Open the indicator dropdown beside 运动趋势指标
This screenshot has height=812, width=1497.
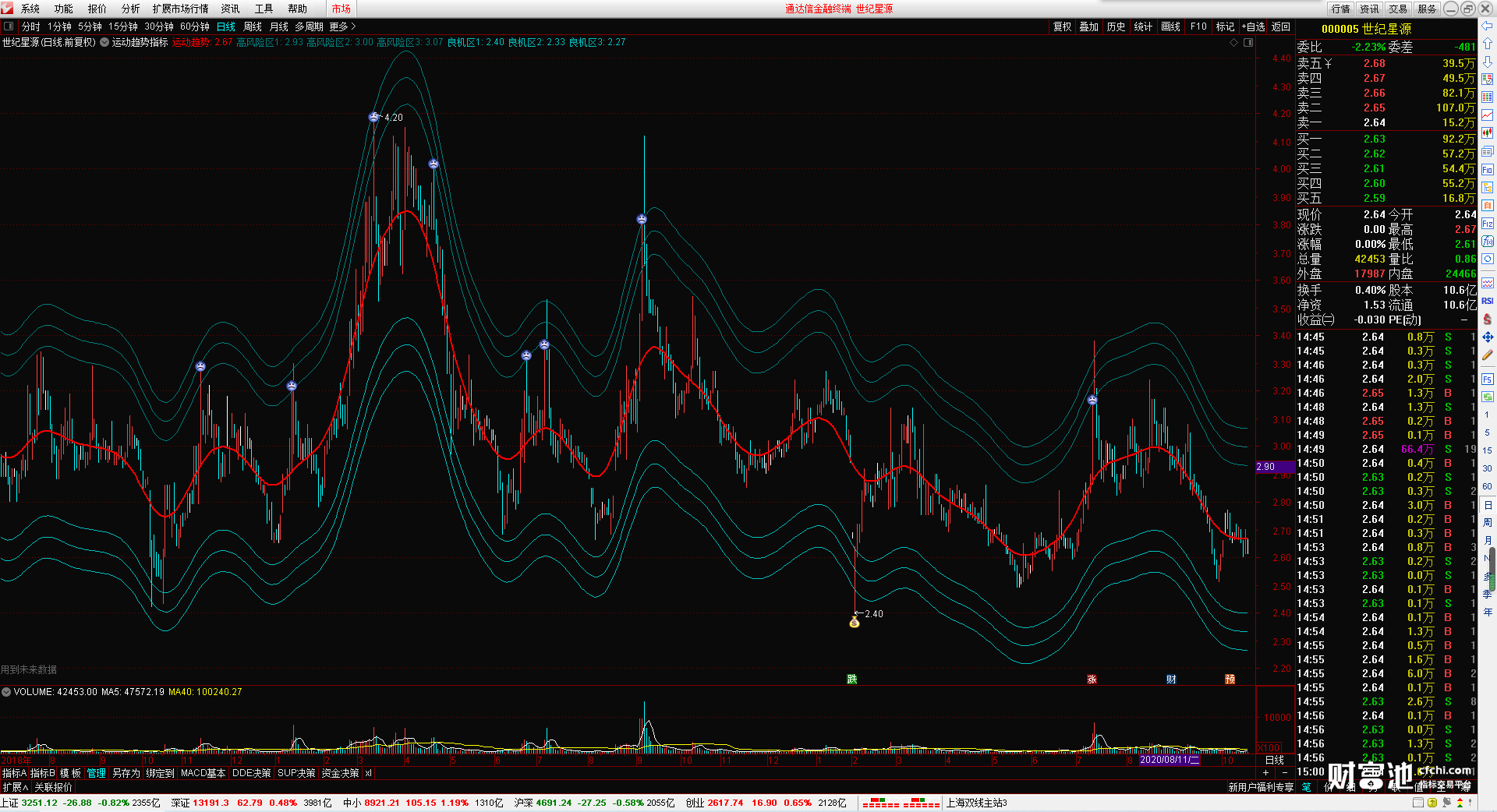pyautogui.click(x=104, y=42)
